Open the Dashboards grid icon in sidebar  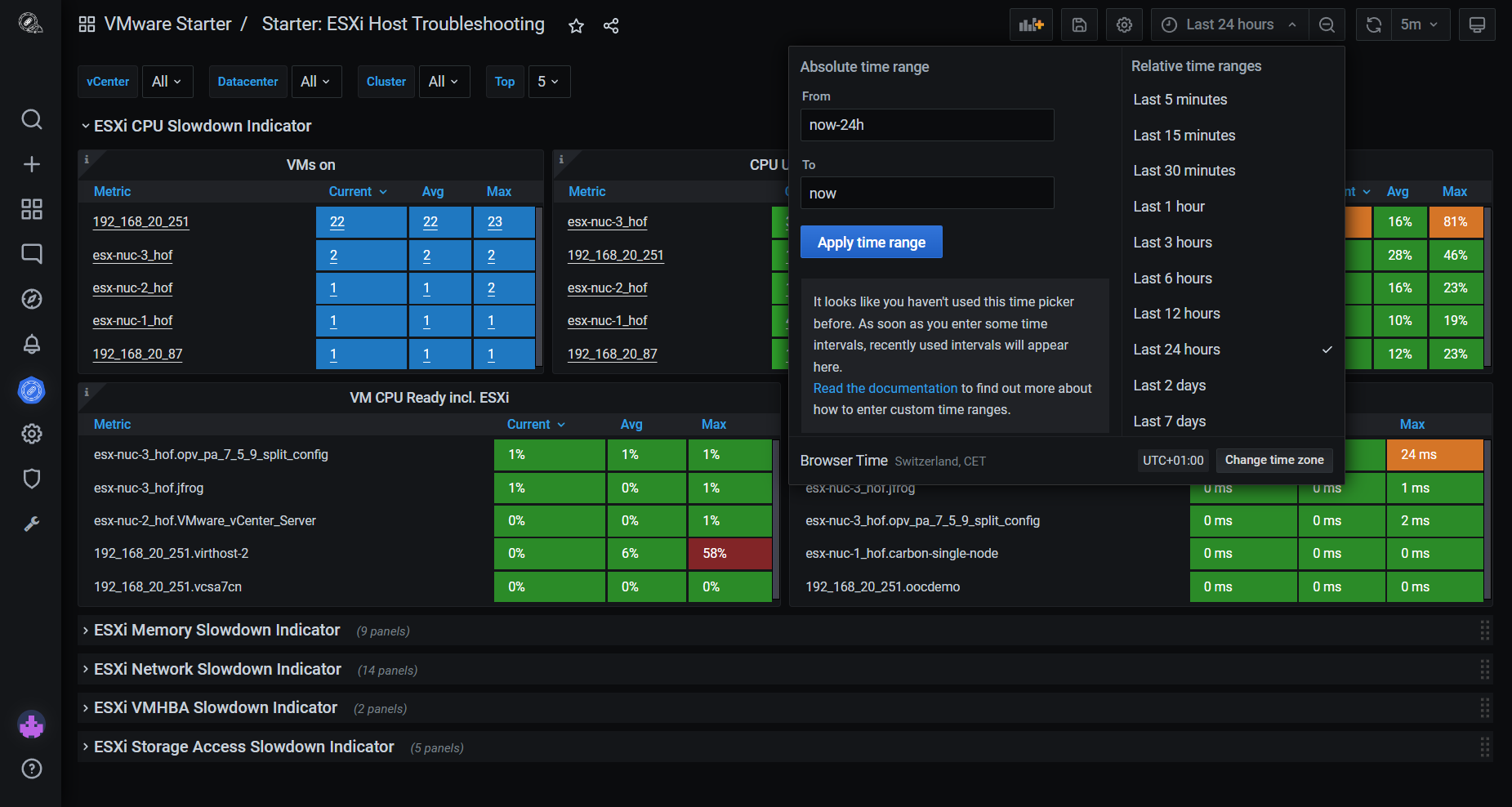point(31,209)
